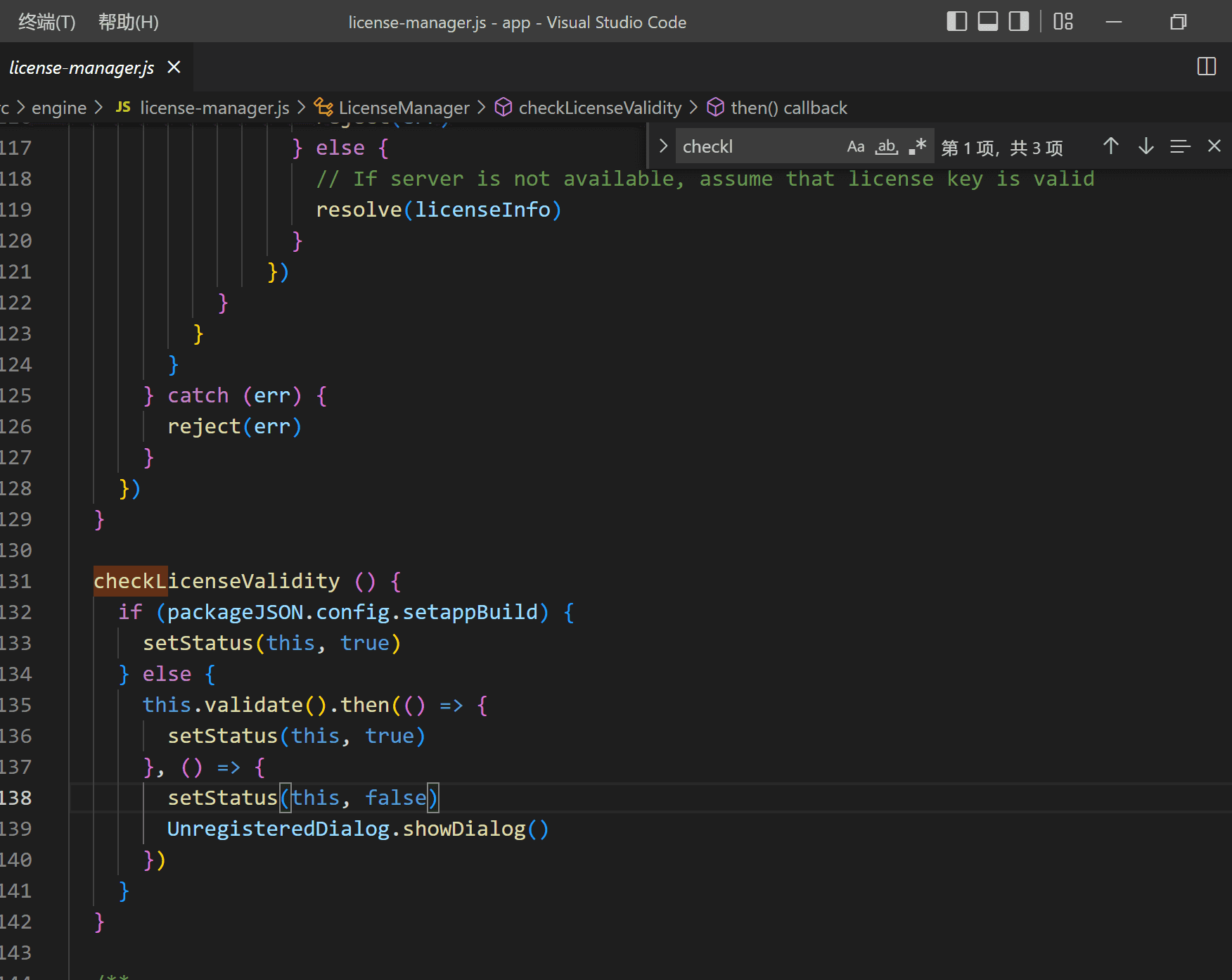Toggle secondary side bar layout icon

[x=1018, y=22]
